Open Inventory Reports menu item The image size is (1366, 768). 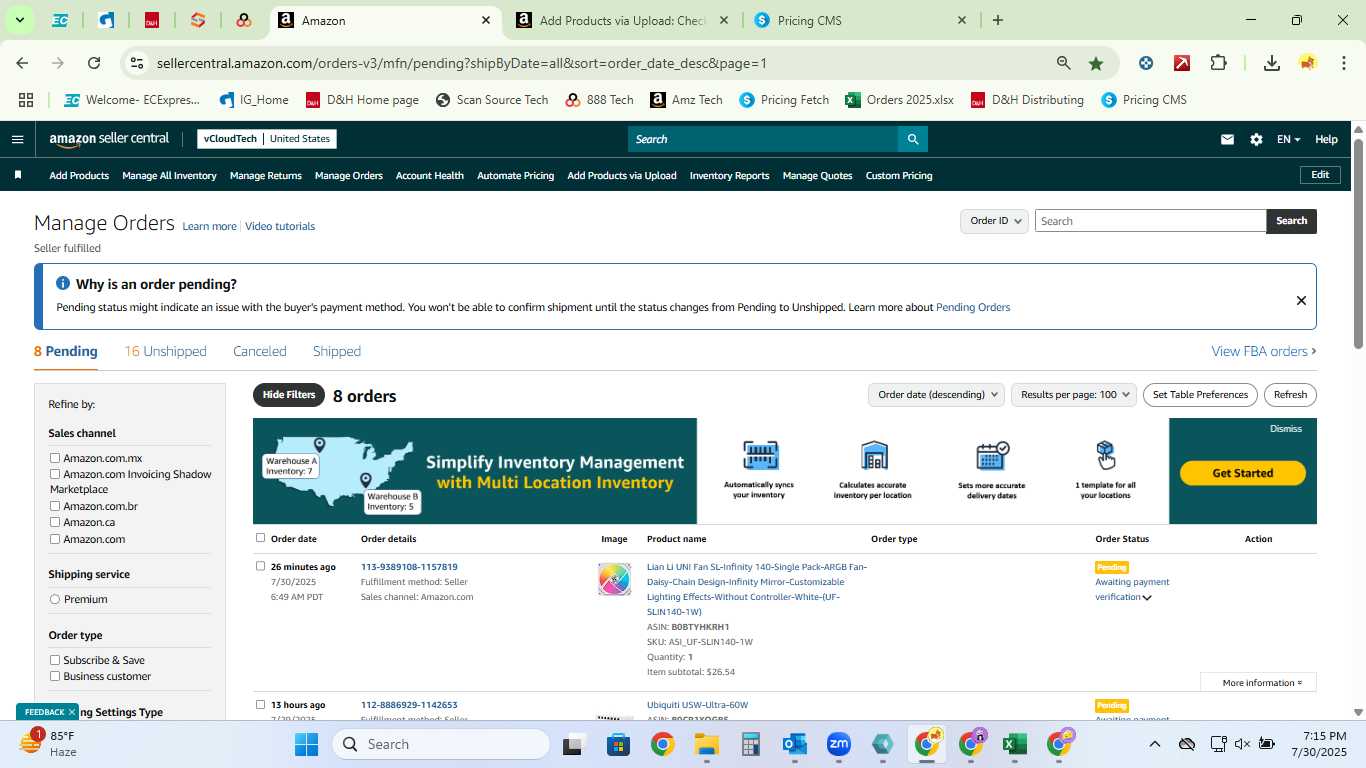coord(730,175)
